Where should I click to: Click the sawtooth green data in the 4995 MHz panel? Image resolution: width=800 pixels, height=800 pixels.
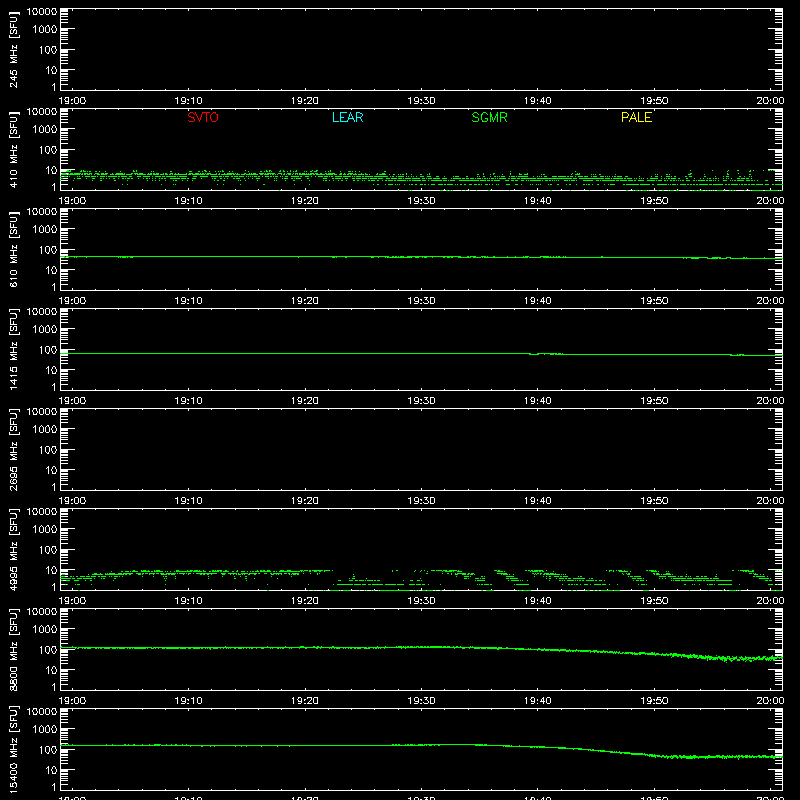tap(421, 579)
